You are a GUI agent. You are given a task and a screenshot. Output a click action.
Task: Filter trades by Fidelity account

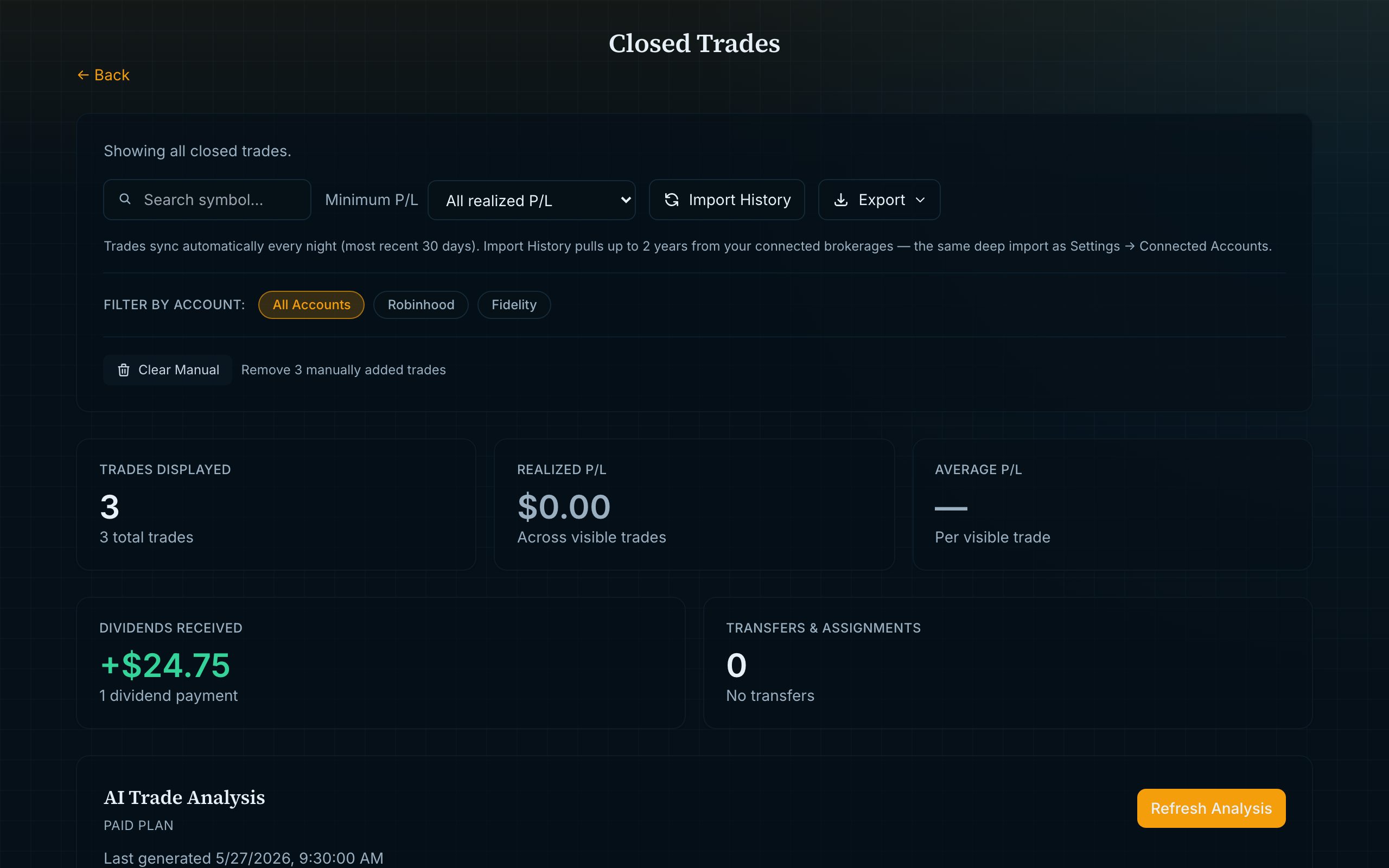click(514, 305)
